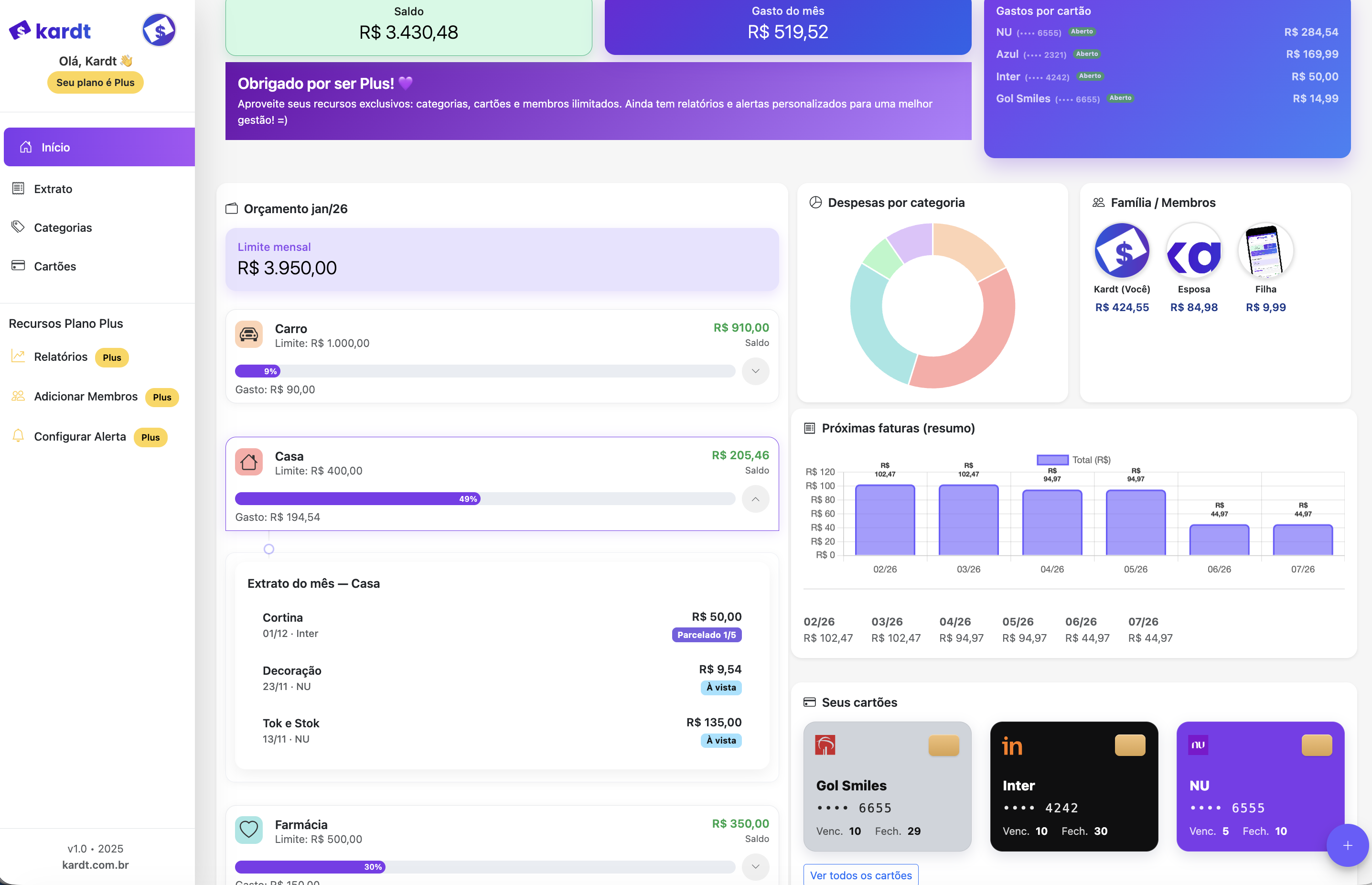Open the Cartões sidebar page
Image resolution: width=1372 pixels, height=885 pixels.
click(54, 266)
